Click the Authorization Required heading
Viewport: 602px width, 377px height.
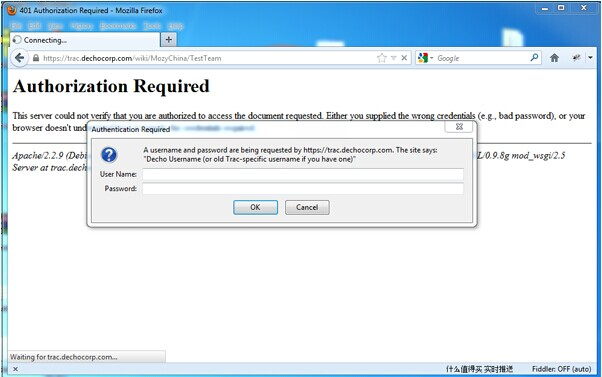point(111,86)
